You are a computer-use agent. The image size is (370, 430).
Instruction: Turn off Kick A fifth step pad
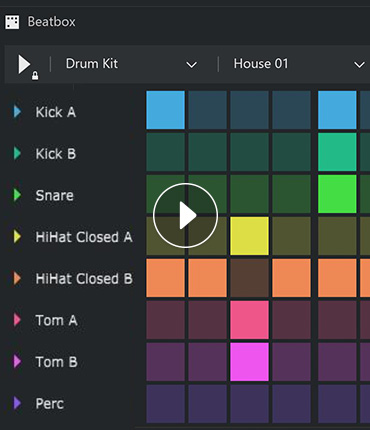click(337, 110)
